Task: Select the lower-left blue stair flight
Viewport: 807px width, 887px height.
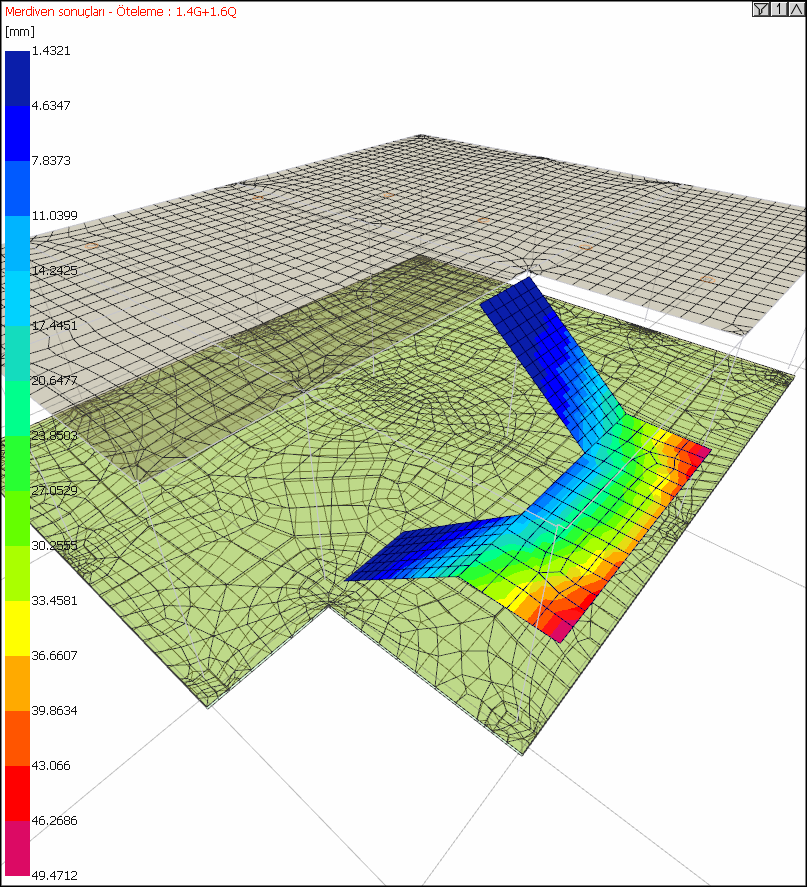Action: (430, 552)
